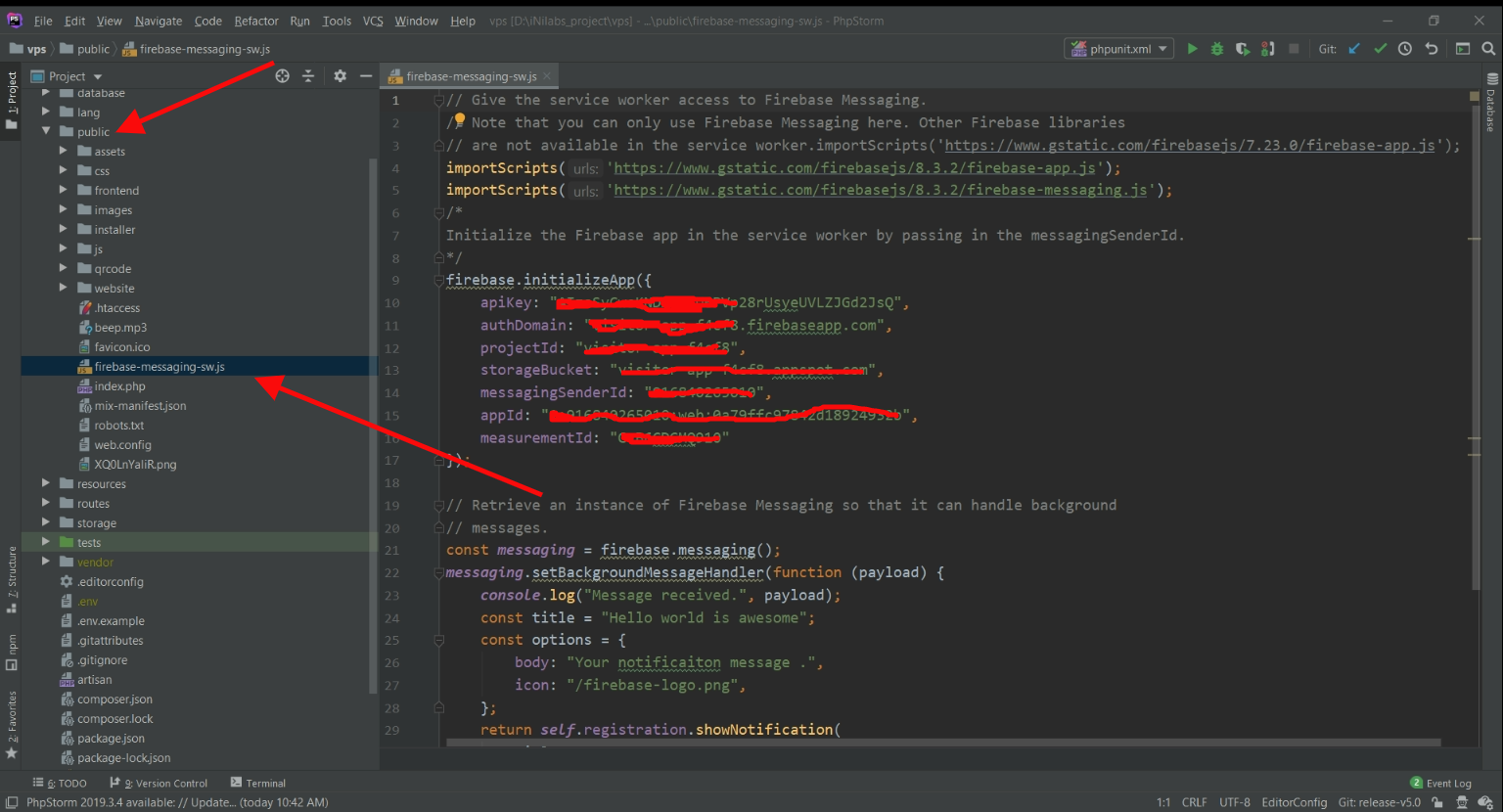Screen dimensions: 1503x812
Task: Change CRLF line separator in status bar
Action: tap(1195, 802)
